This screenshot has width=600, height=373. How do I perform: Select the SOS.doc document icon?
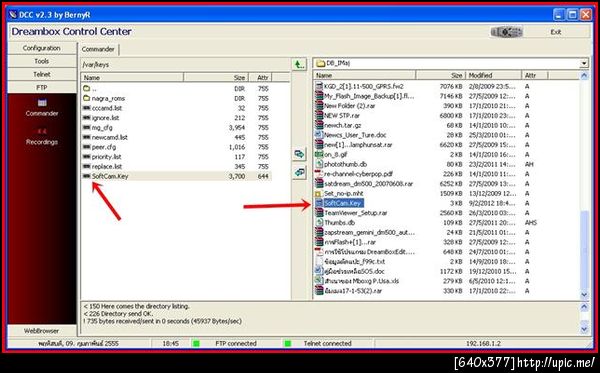click(319, 271)
